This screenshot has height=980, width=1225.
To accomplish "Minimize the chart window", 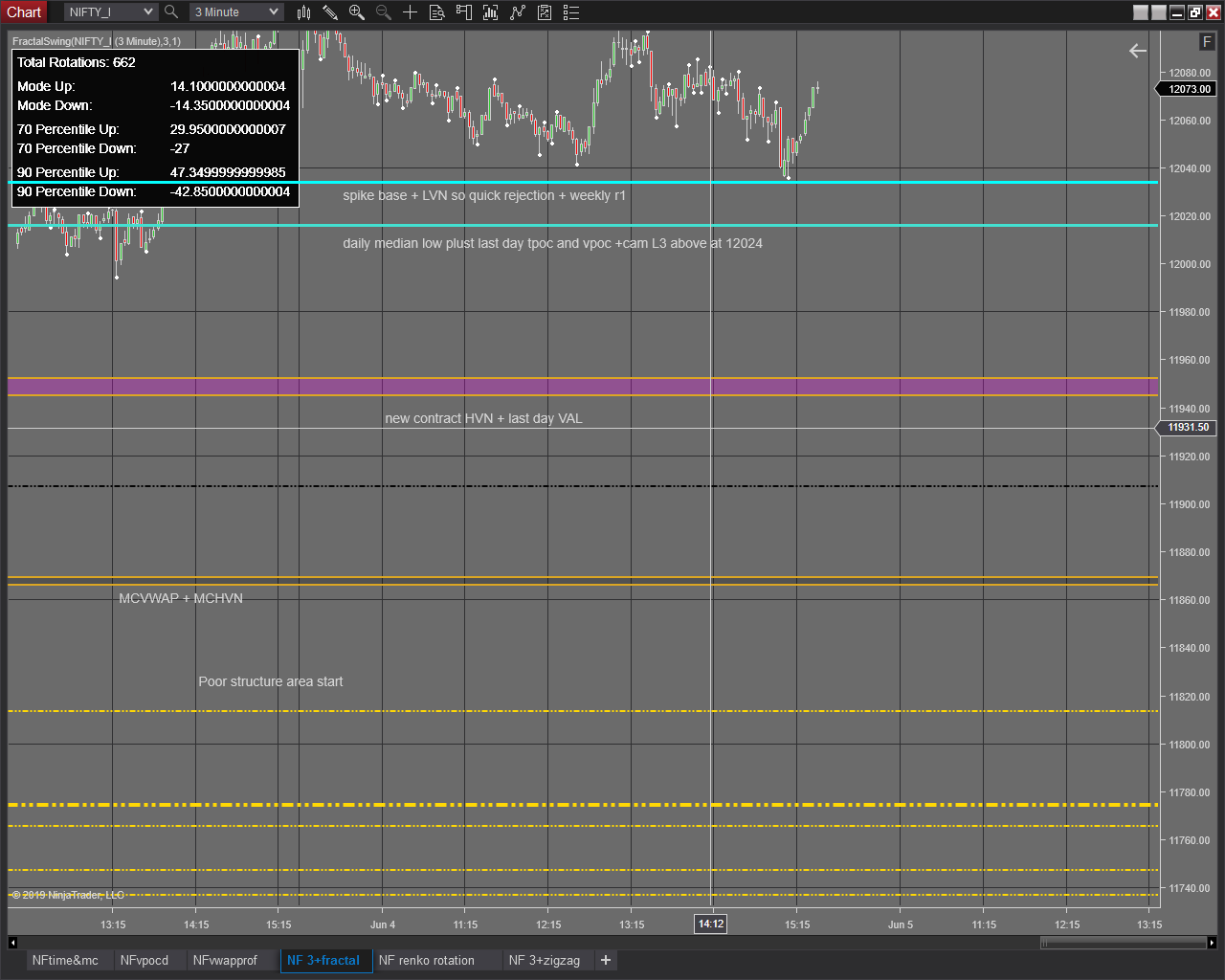I will click(x=1177, y=12).
